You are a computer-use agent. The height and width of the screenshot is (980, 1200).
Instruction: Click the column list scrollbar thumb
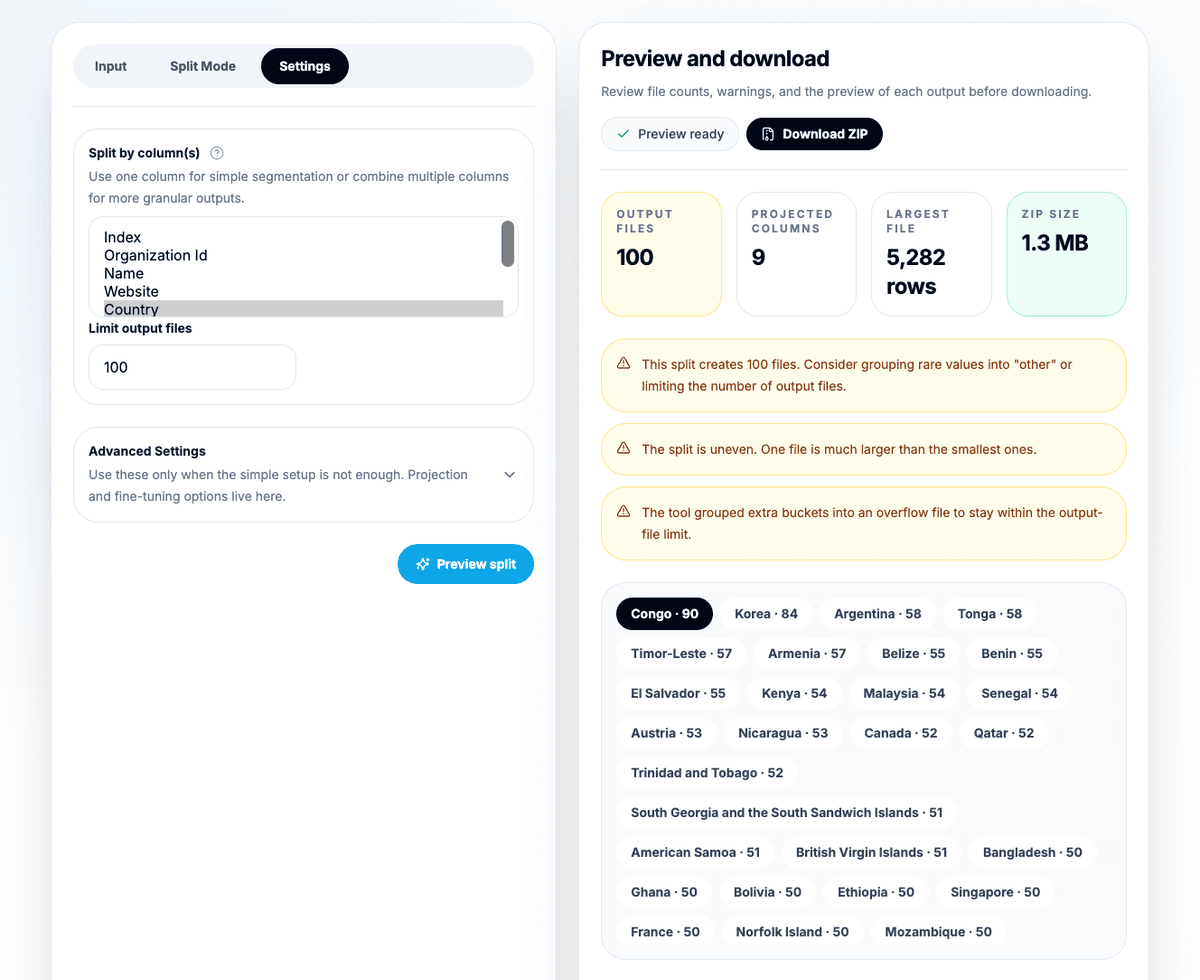point(508,244)
